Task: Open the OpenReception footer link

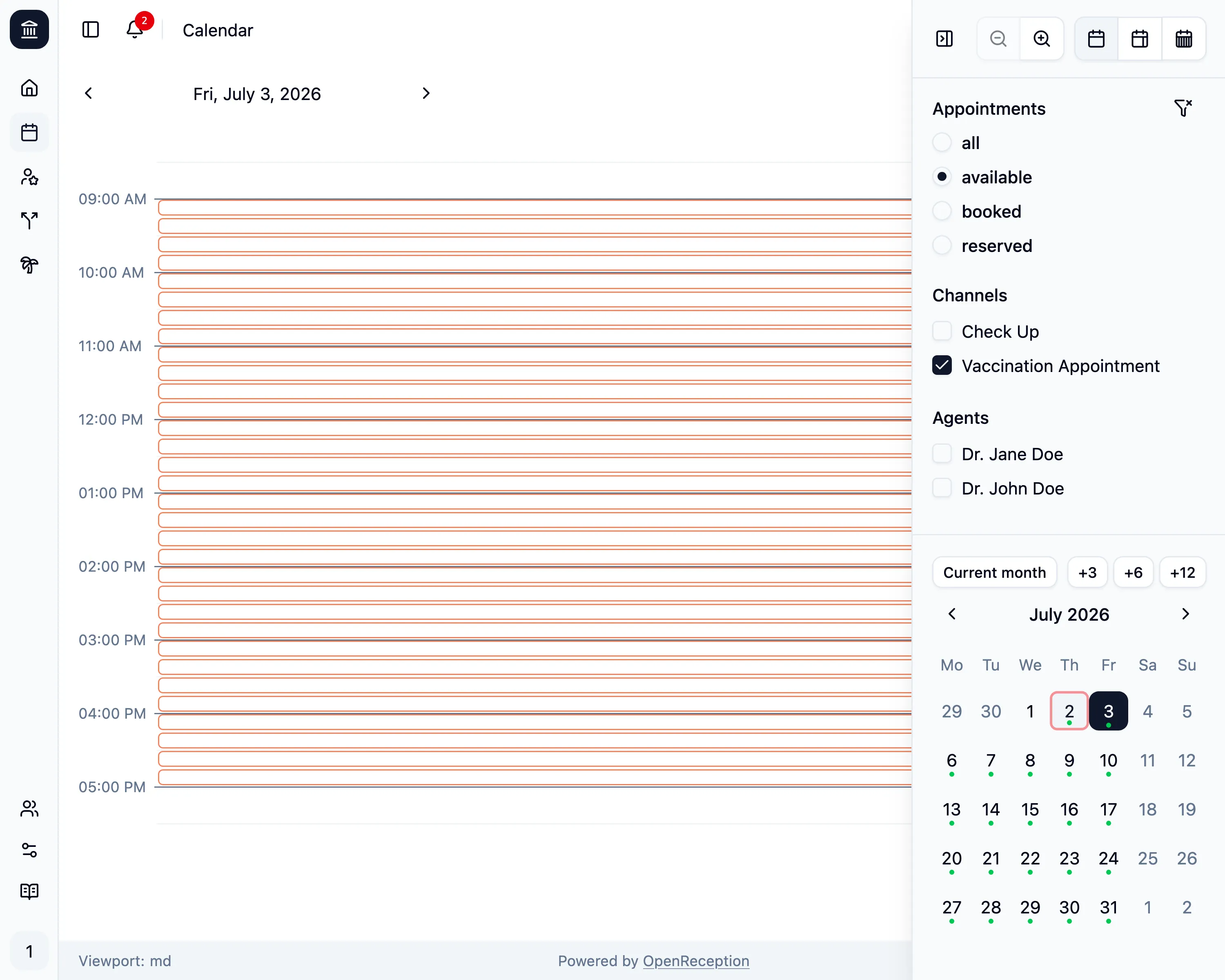Action: [x=696, y=961]
